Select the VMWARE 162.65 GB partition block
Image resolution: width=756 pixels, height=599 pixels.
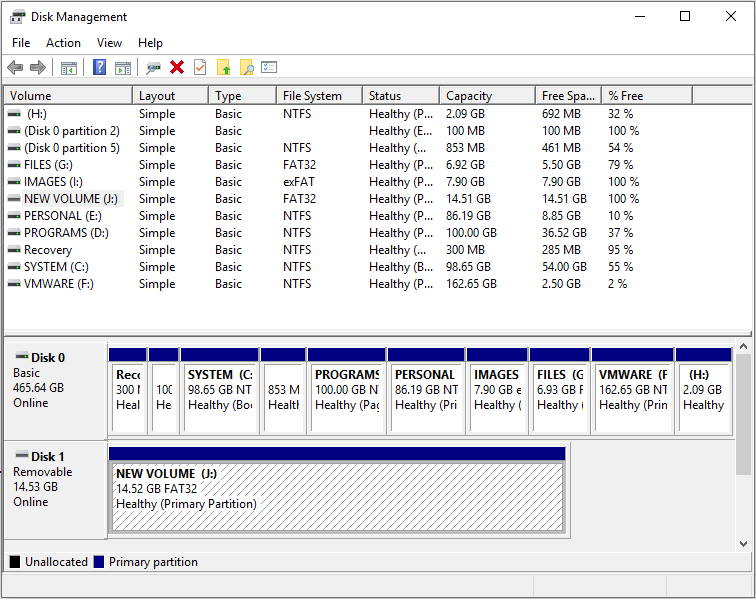click(x=633, y=391)
